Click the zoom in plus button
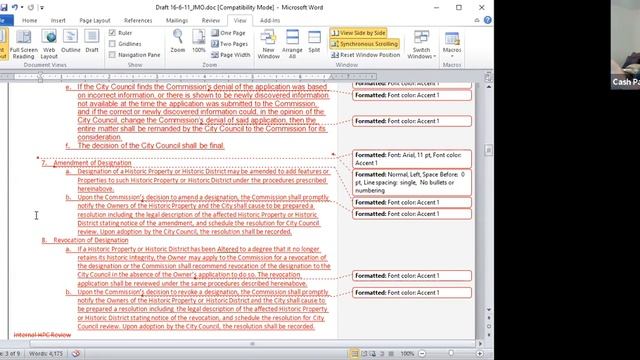Image resolution: width=640 pixels, height=360 pixels. coord(480,353)
